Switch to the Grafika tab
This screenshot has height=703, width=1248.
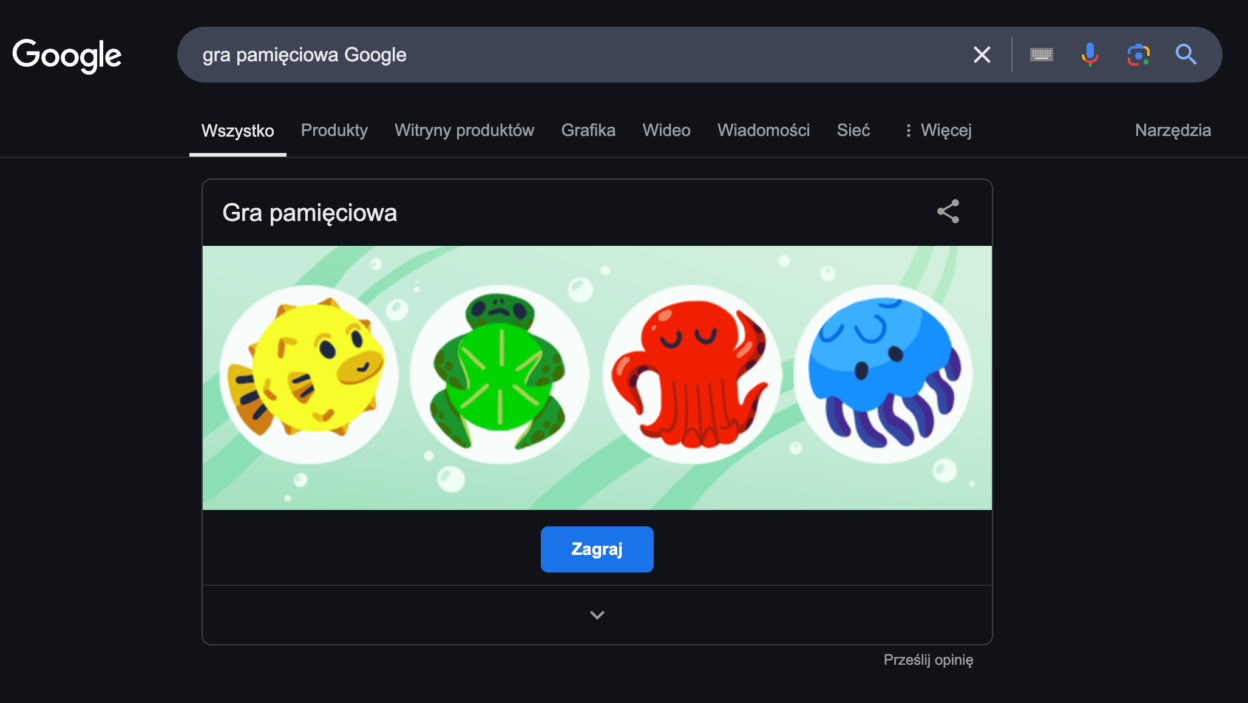pos(588,130)
